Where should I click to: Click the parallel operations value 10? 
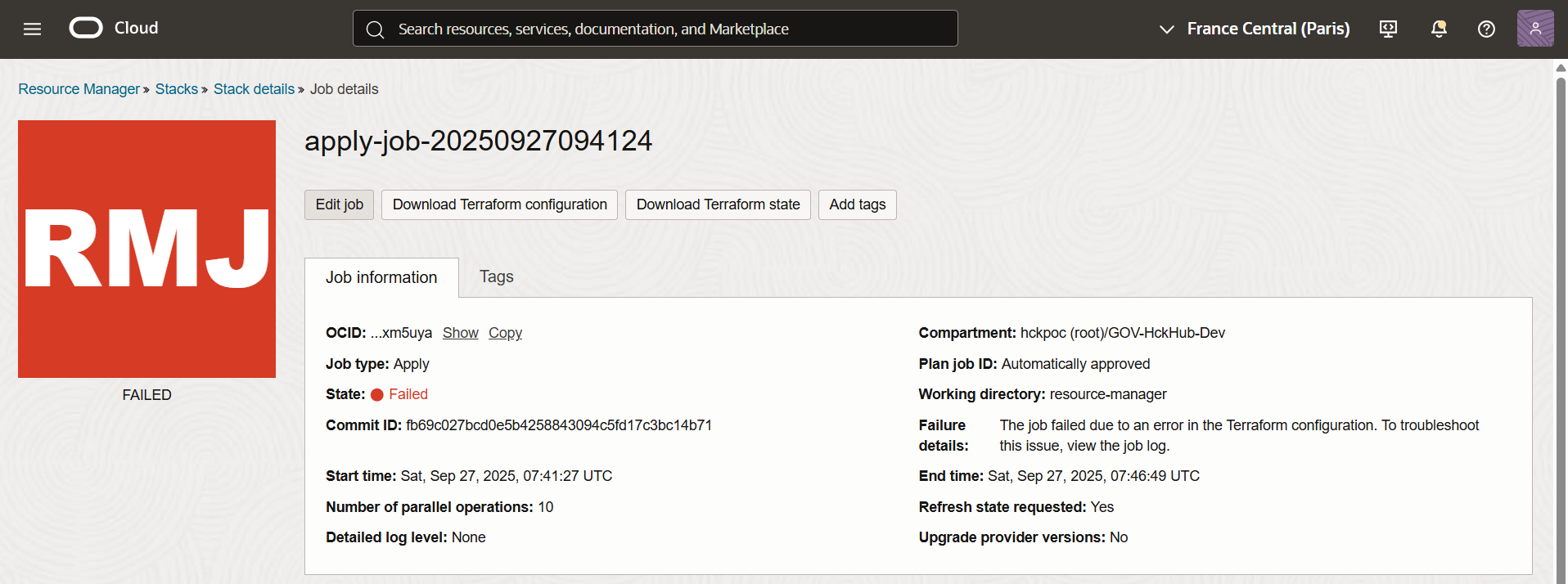pos(546,507)
